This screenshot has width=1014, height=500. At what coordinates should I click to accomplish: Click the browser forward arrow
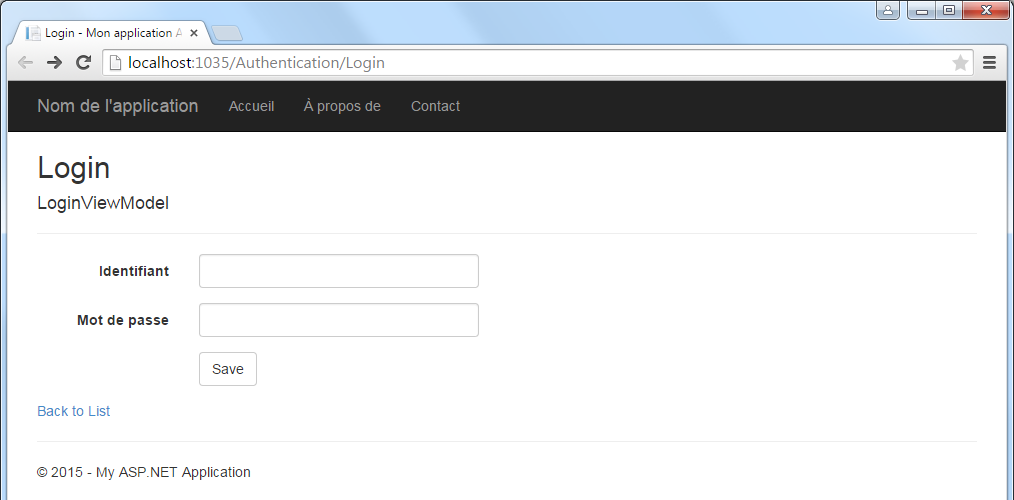click(x=54, y=63)
